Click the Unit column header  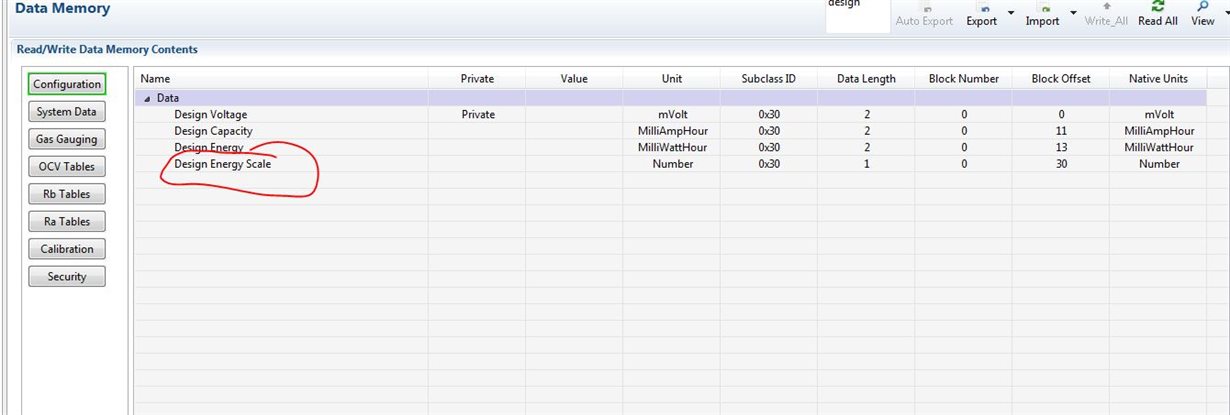coord(672,78)
